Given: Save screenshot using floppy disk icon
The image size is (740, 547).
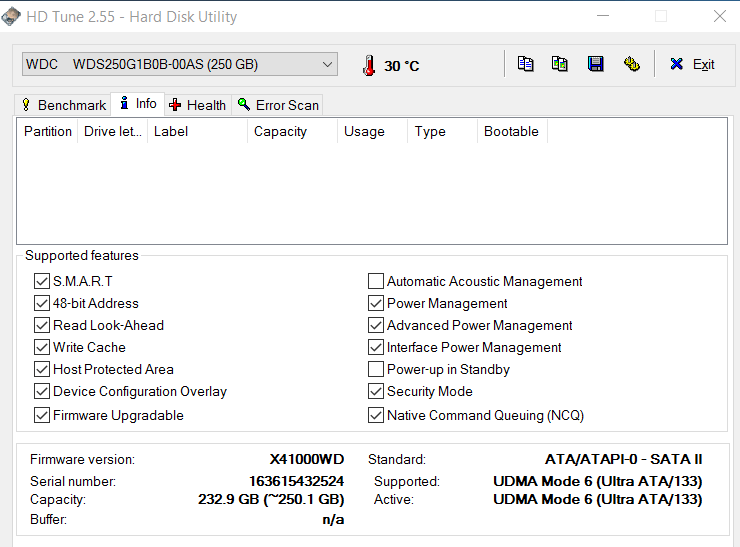Looking at the screenshot, I should coord(596,64).
